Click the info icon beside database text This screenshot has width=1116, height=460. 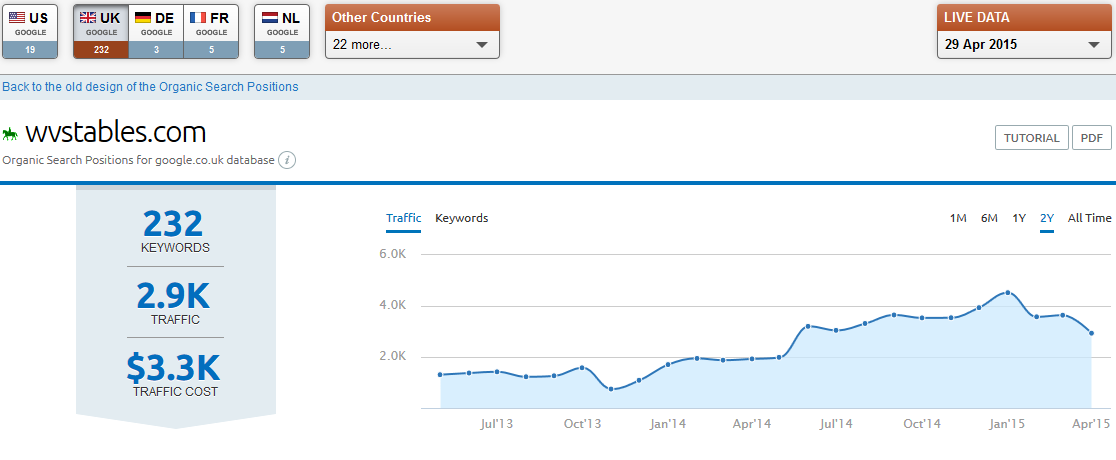[287, 160]
